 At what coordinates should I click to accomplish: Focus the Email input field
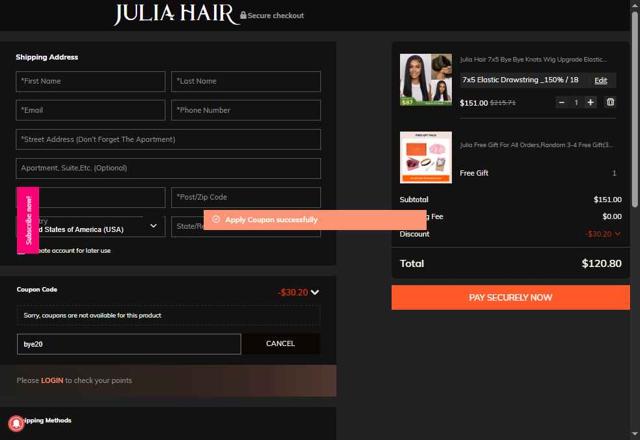click(x=91, y=110)
